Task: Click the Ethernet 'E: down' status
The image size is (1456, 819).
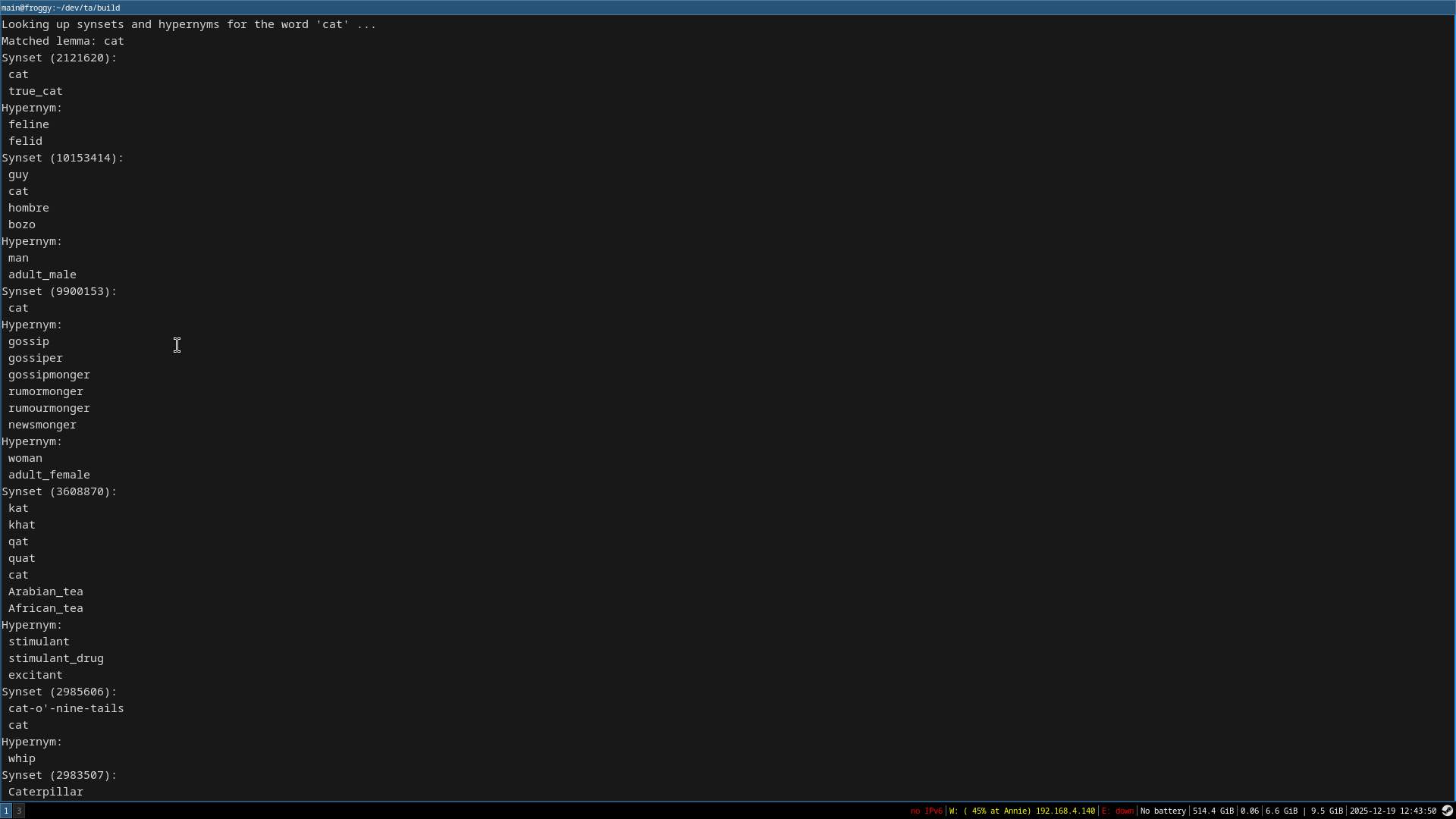Action: point(1117,811)
